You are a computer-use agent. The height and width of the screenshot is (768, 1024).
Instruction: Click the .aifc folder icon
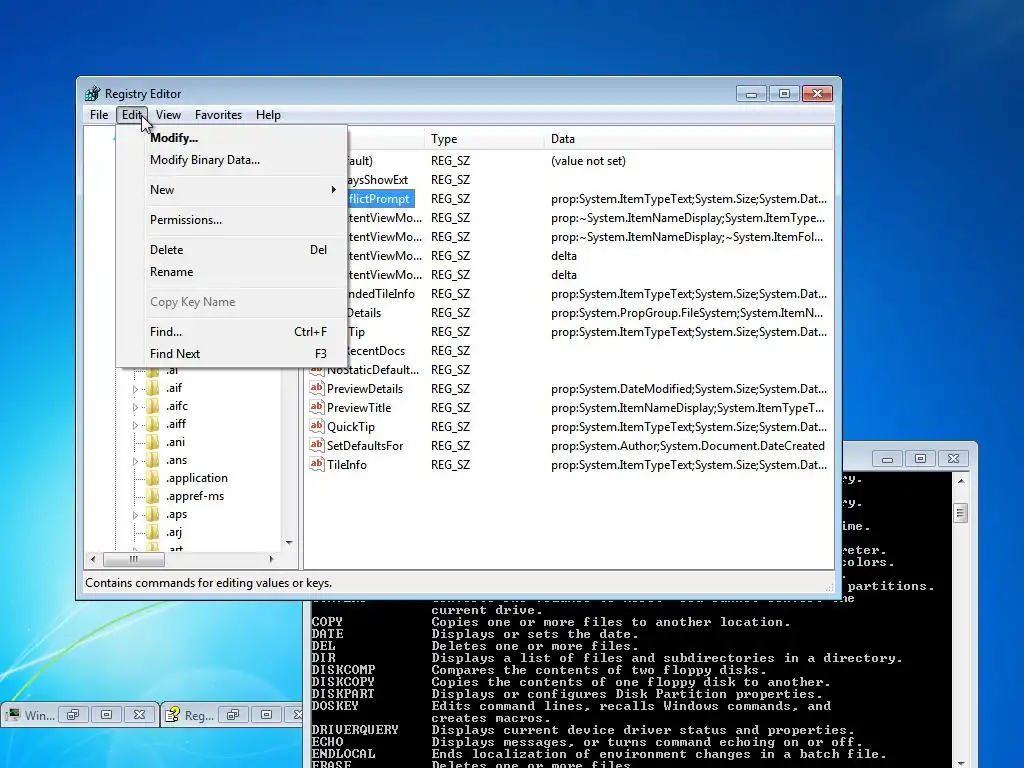point(153,406)
